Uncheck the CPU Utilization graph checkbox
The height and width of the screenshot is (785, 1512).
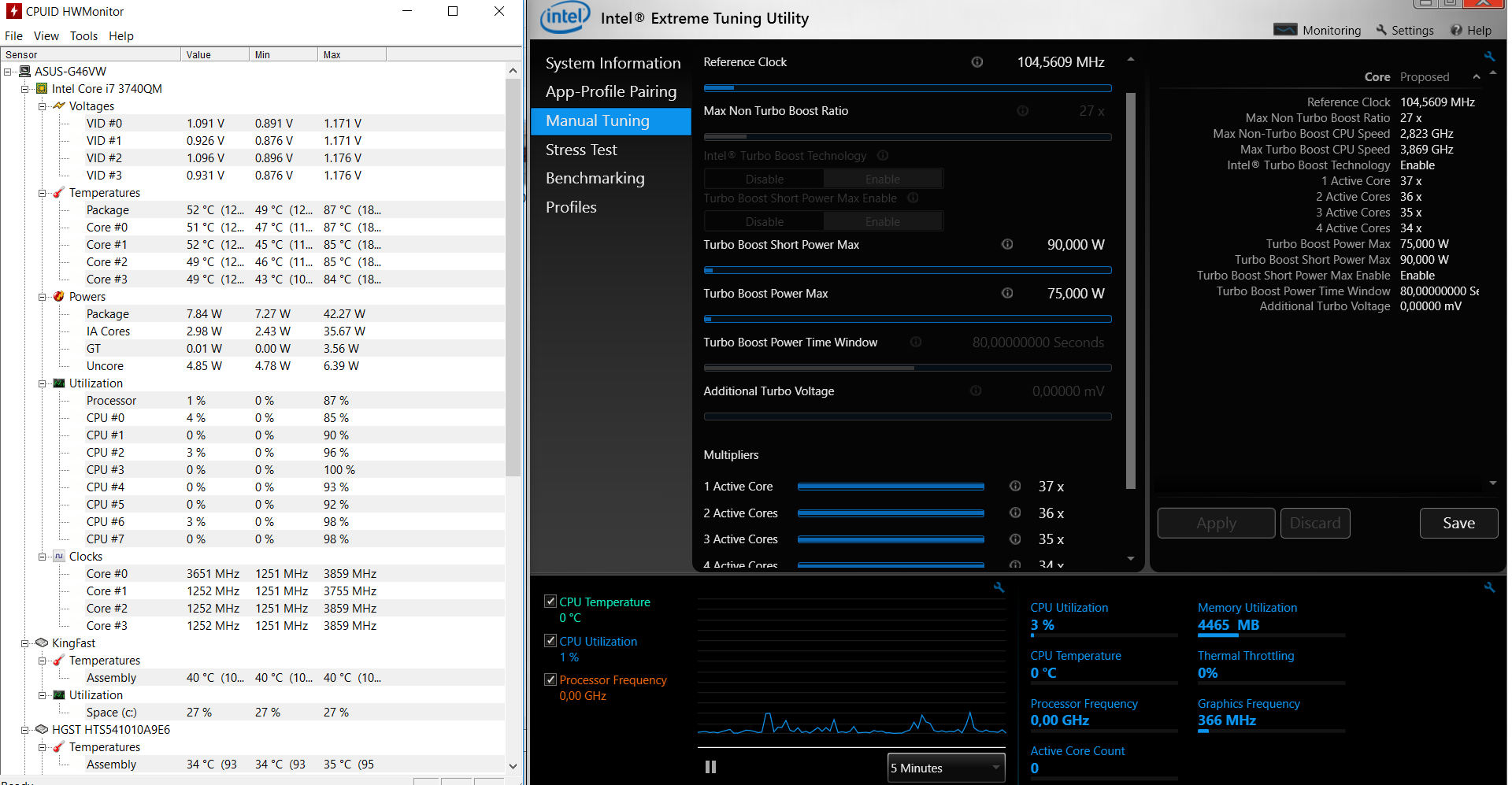550,640
